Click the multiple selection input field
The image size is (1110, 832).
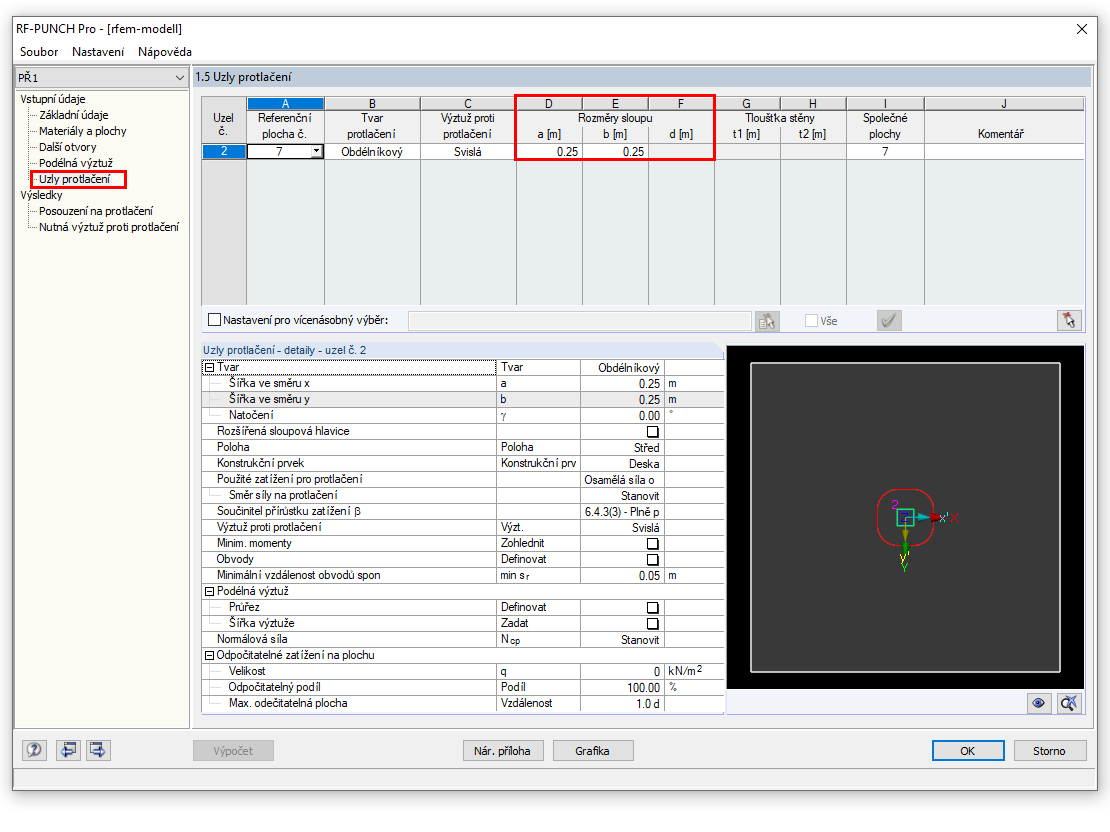pos(580,321)
